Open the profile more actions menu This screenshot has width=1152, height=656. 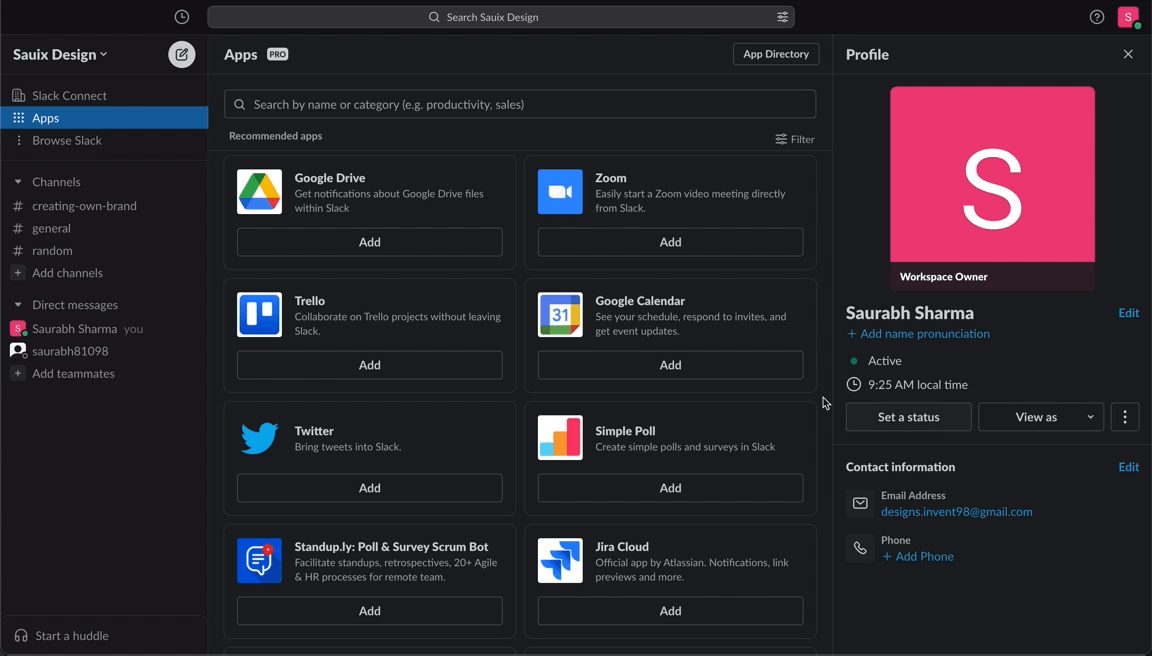click(x=1125, y=417)
